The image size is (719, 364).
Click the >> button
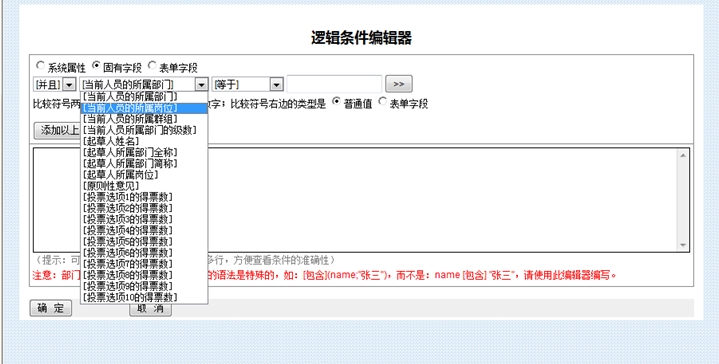pyautogui.click(x=398, y=84)
